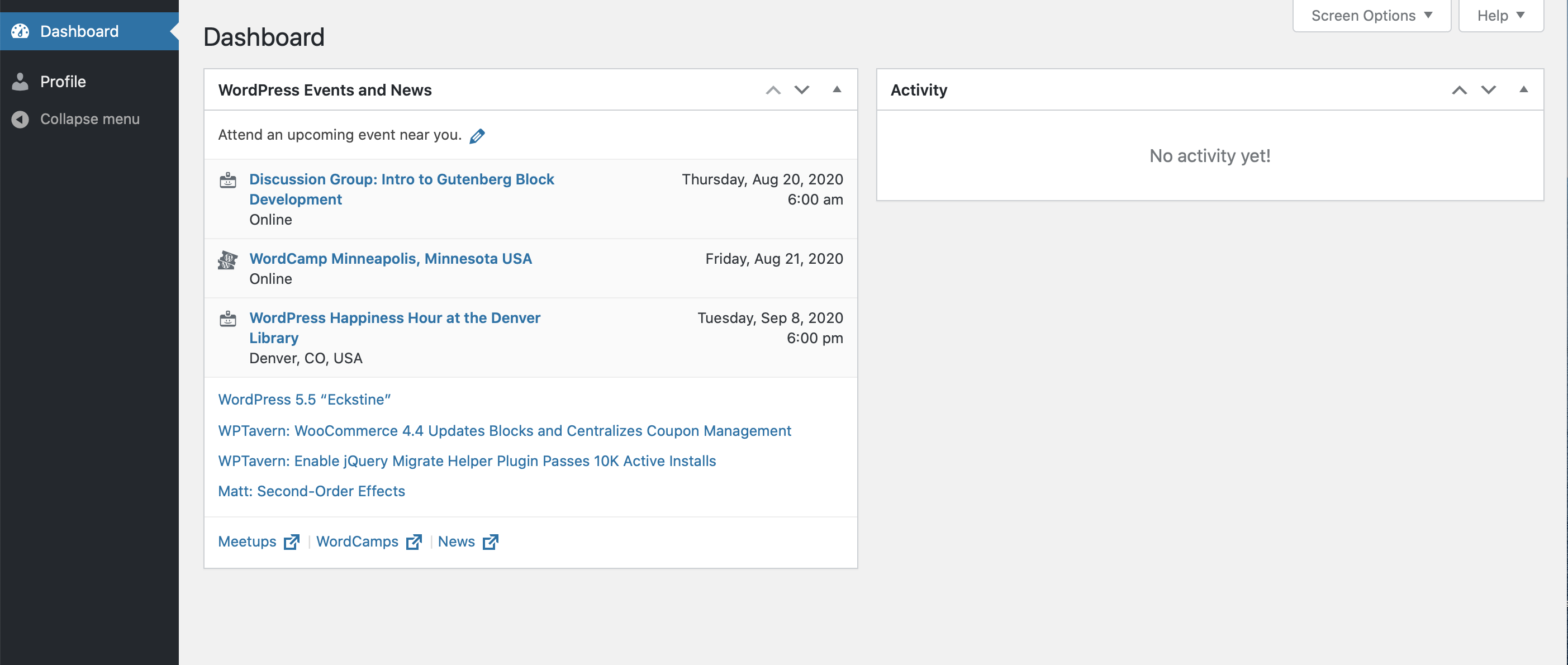Click the '6:00 pm' event time text
1568x665 pixels.
[x=814, y=338]
